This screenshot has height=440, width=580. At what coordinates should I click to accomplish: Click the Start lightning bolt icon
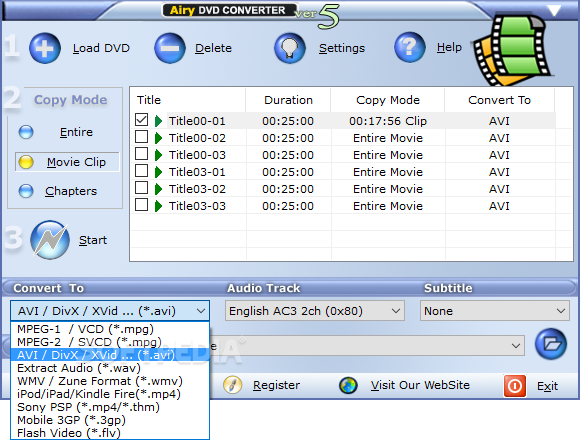[x=50, y=240]
